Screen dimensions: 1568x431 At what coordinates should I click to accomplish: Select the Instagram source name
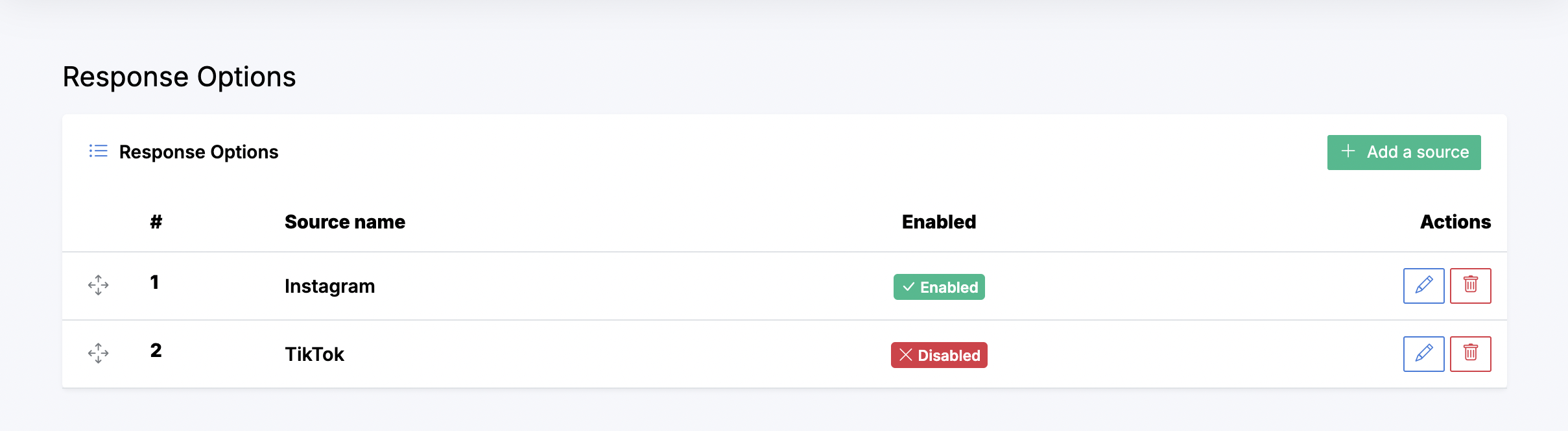tap(329, 286)
